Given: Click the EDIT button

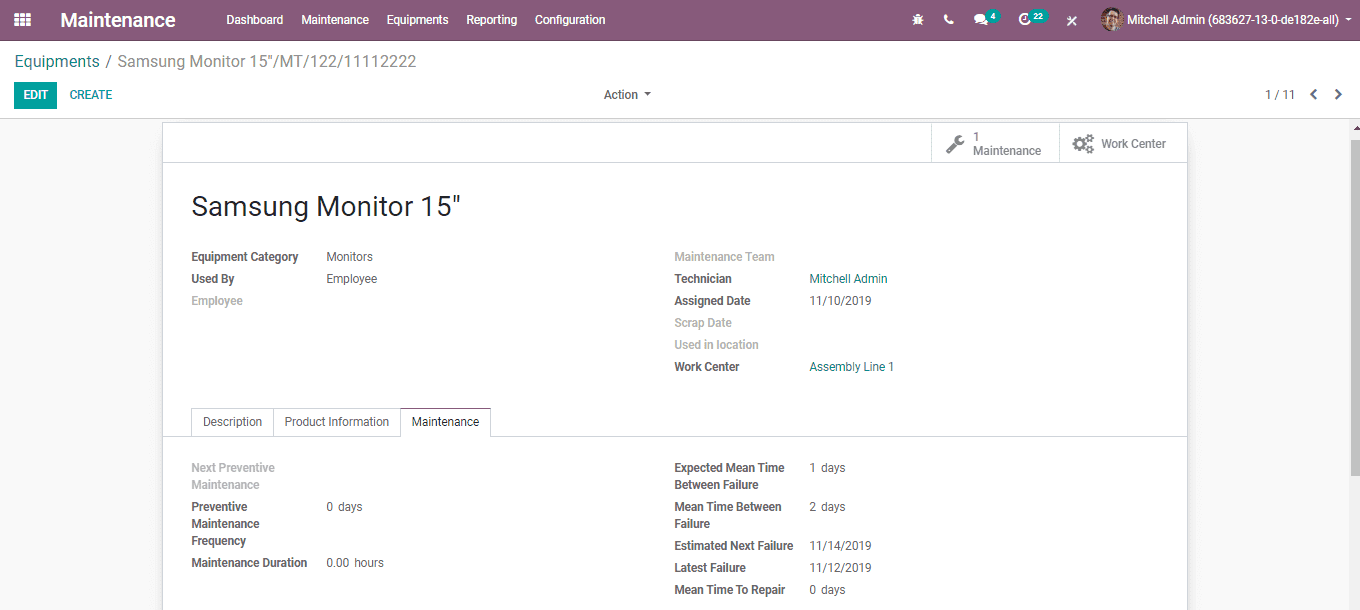Looking at the screenshot, I should [x=35, y=95].
